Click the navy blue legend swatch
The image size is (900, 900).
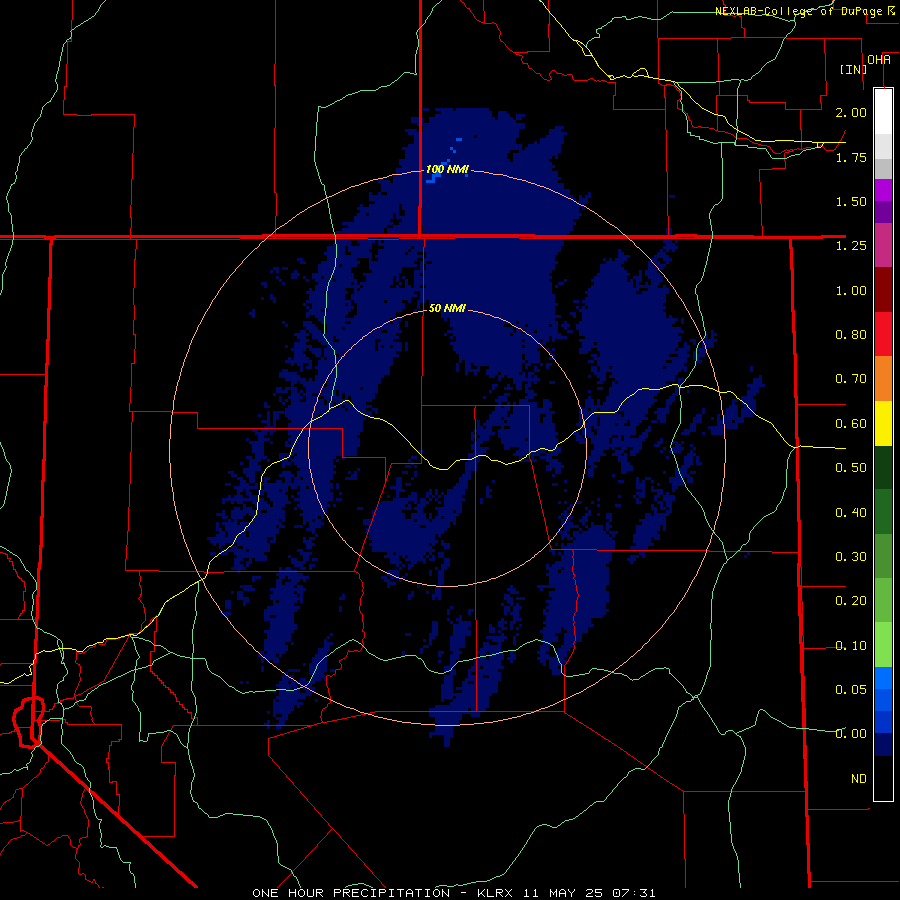point(883,744)
